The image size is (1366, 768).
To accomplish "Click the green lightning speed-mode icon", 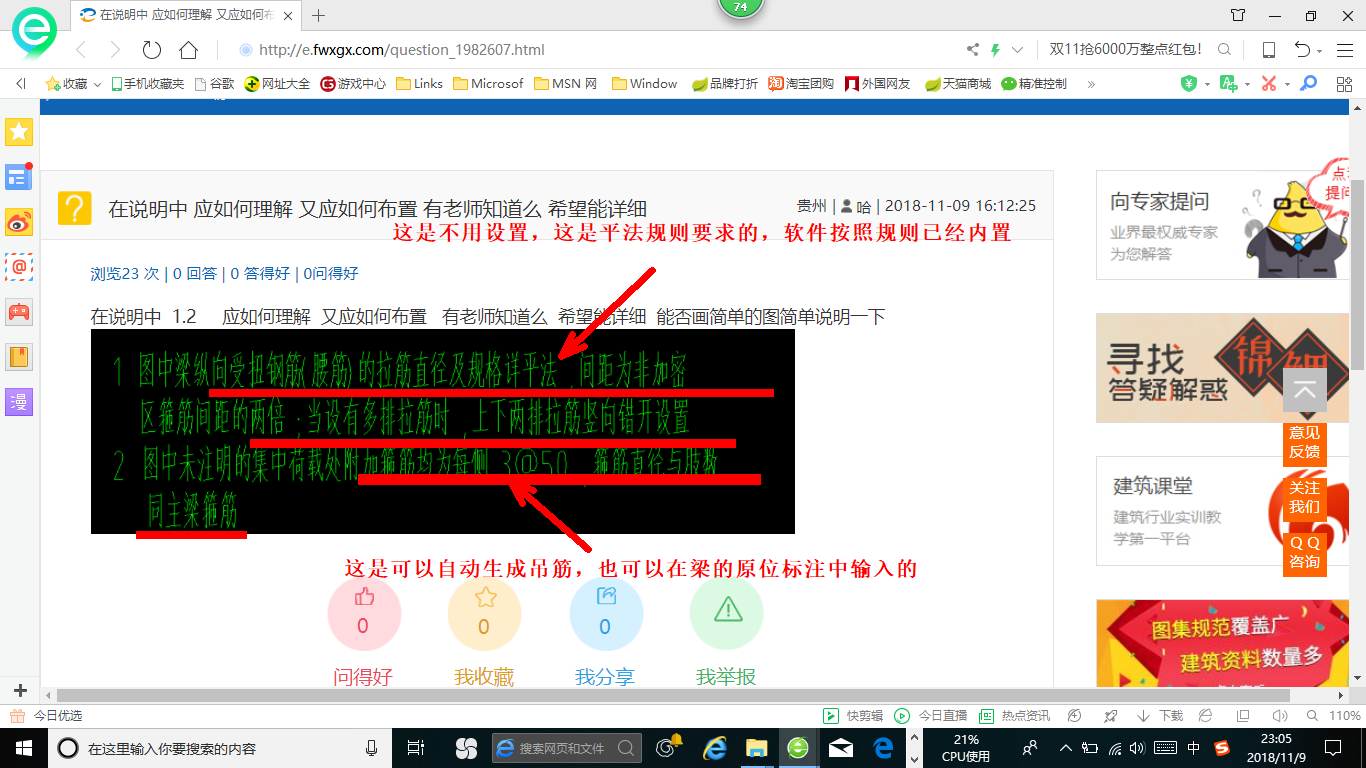I will (x=995, y=50).
